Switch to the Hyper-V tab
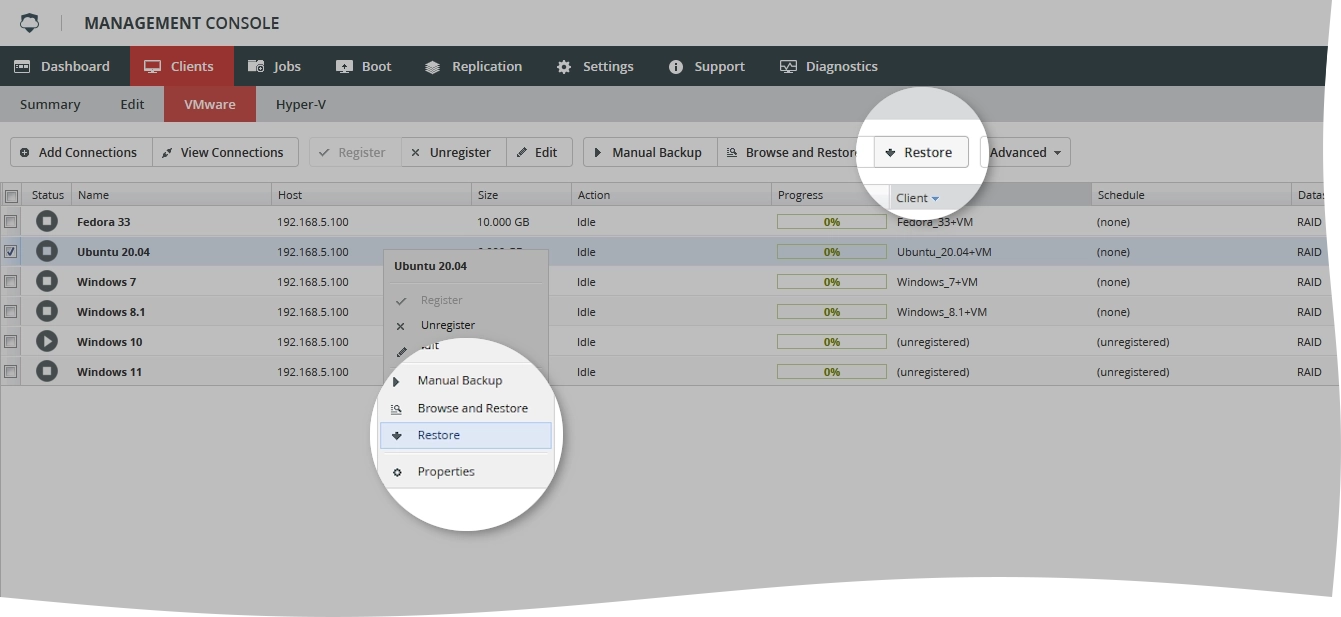This screenshot has width=1341, height=617. [x=301, y=104]
